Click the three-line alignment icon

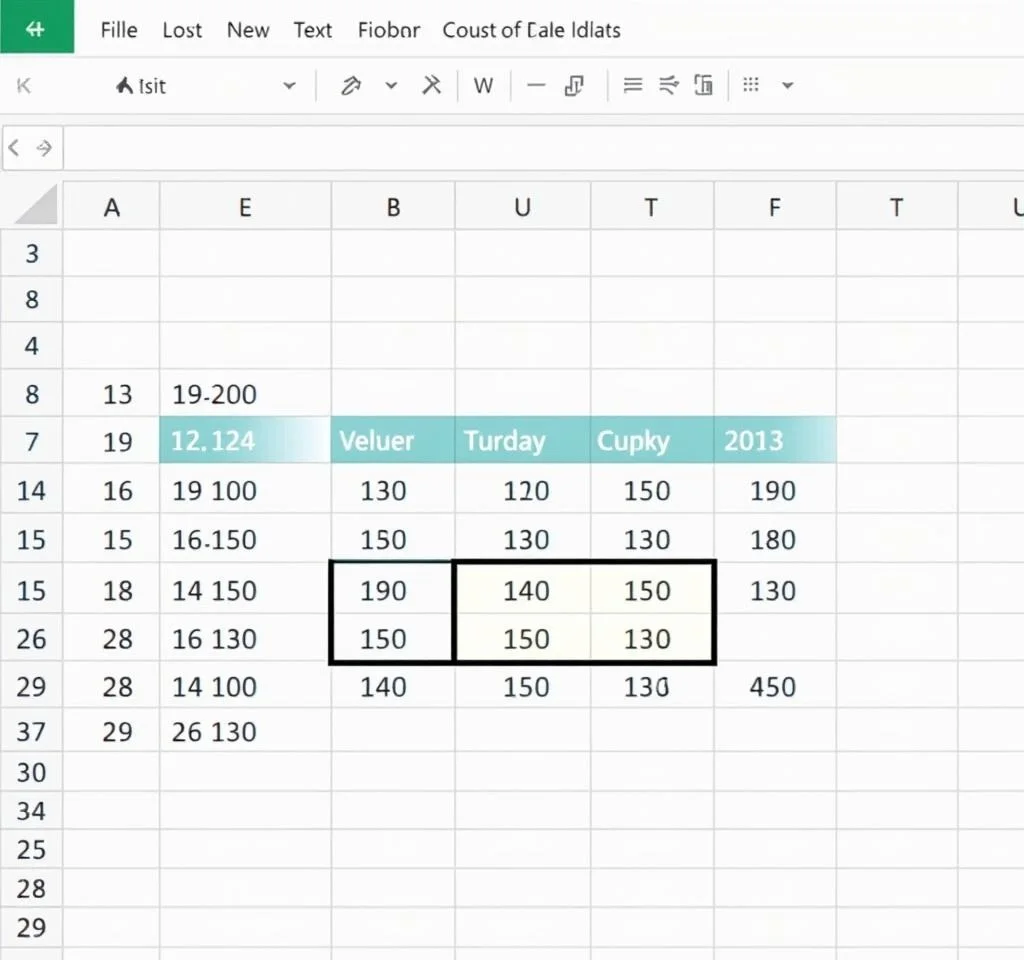click(x=632, y=86)
